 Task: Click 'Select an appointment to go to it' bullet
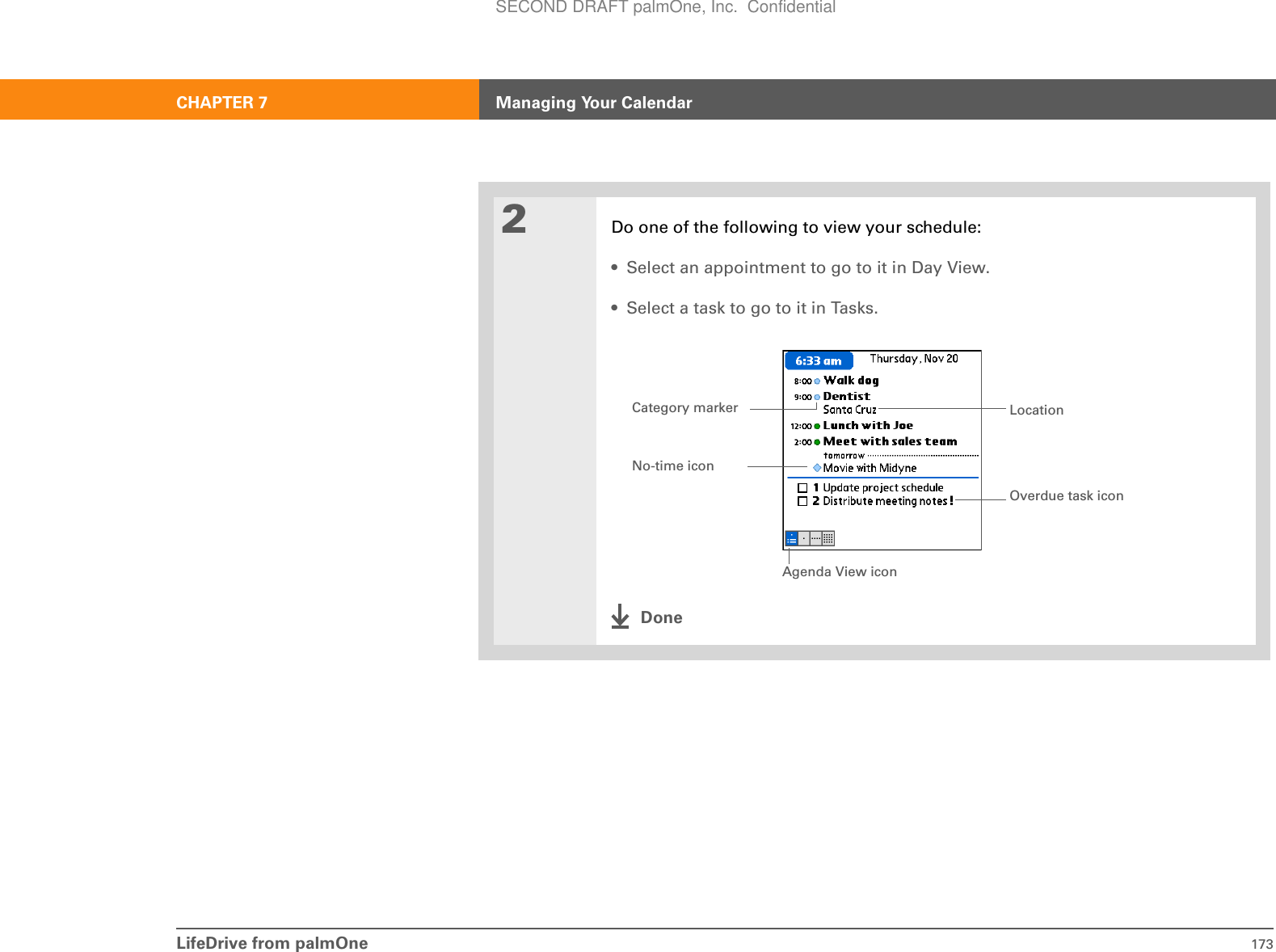click(807, 267)
